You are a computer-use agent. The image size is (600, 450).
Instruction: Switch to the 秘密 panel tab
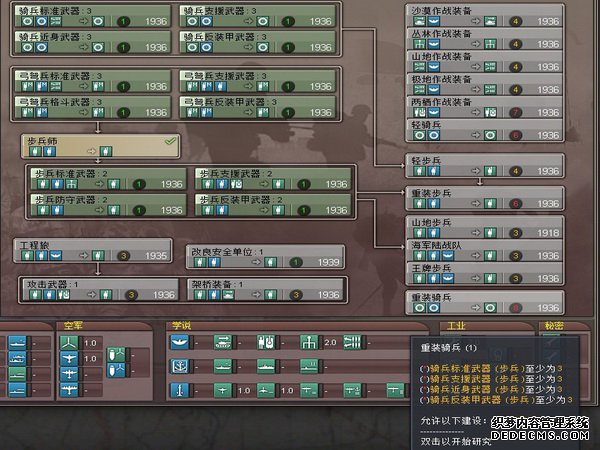tap(554, 326)
